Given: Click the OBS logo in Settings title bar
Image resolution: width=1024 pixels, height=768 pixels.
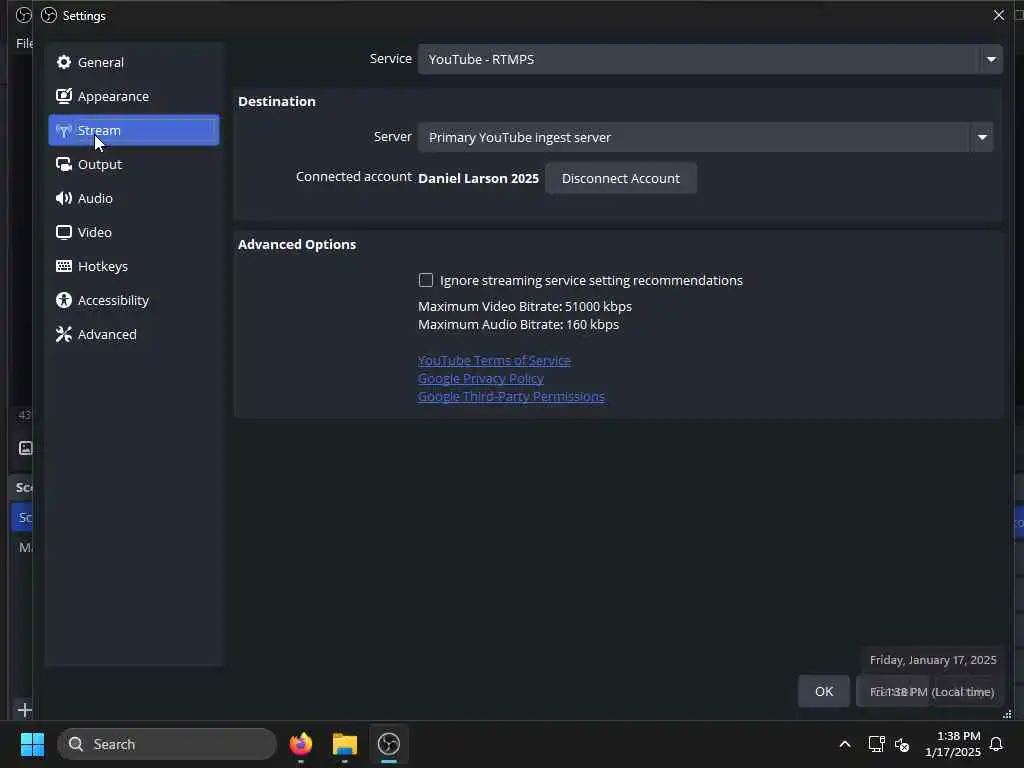Looking at the screenshot, I should point(49,15).
